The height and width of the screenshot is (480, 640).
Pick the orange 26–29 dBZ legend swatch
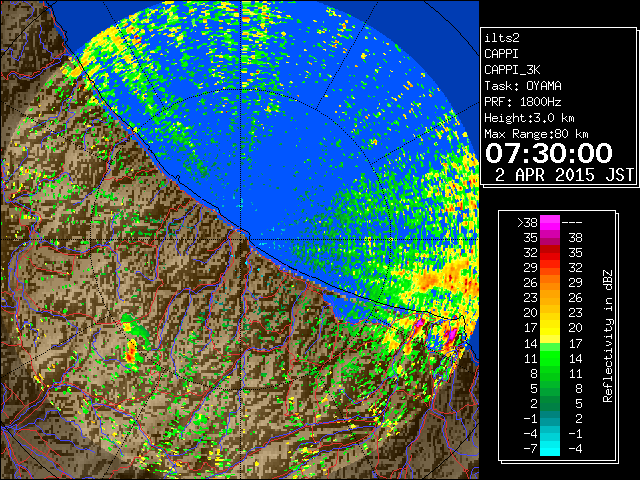(550, 282)
